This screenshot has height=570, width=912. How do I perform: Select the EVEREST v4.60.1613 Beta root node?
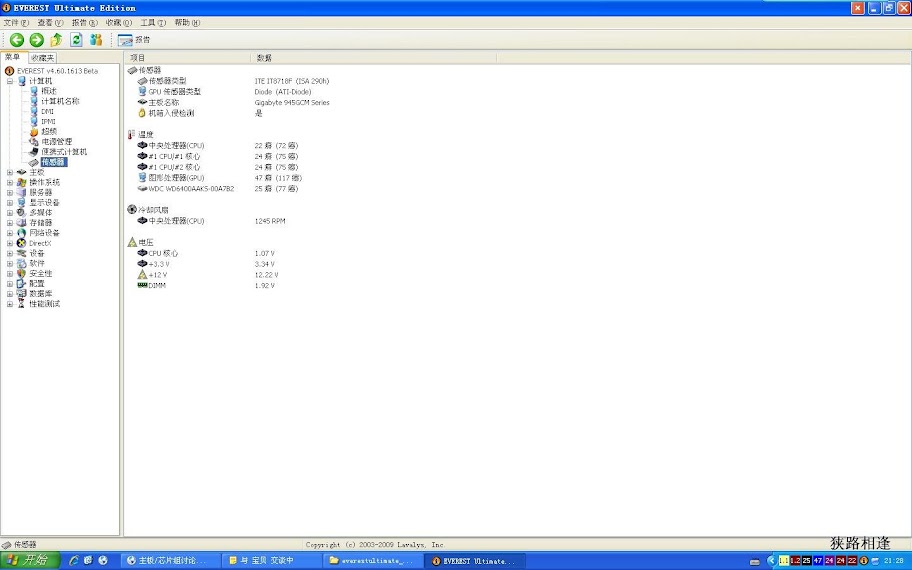click(x=57, y=71)
